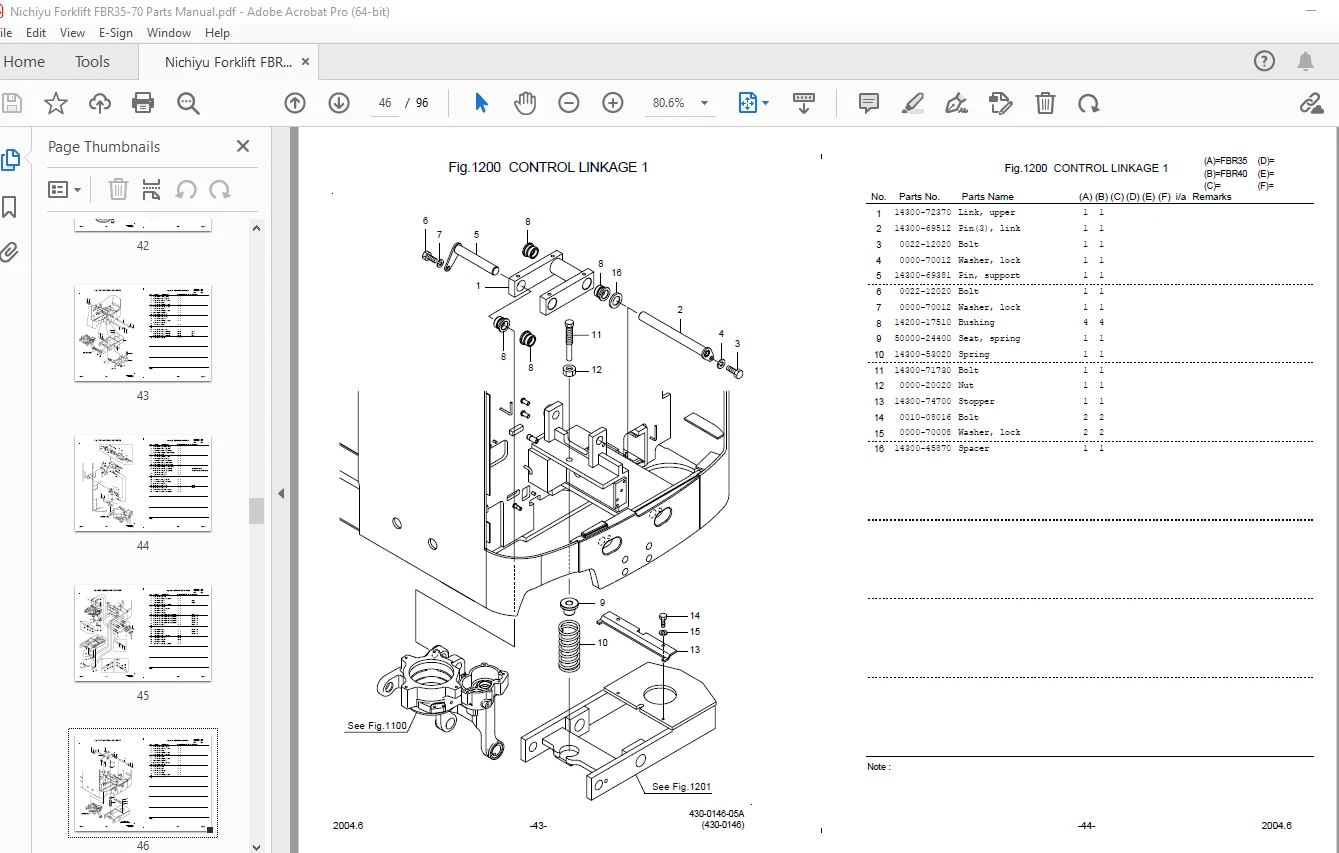The width and height of the screenshot is (1339, 853).
Task: Activate the hand pan tool
Action: [x=525, y=103]
